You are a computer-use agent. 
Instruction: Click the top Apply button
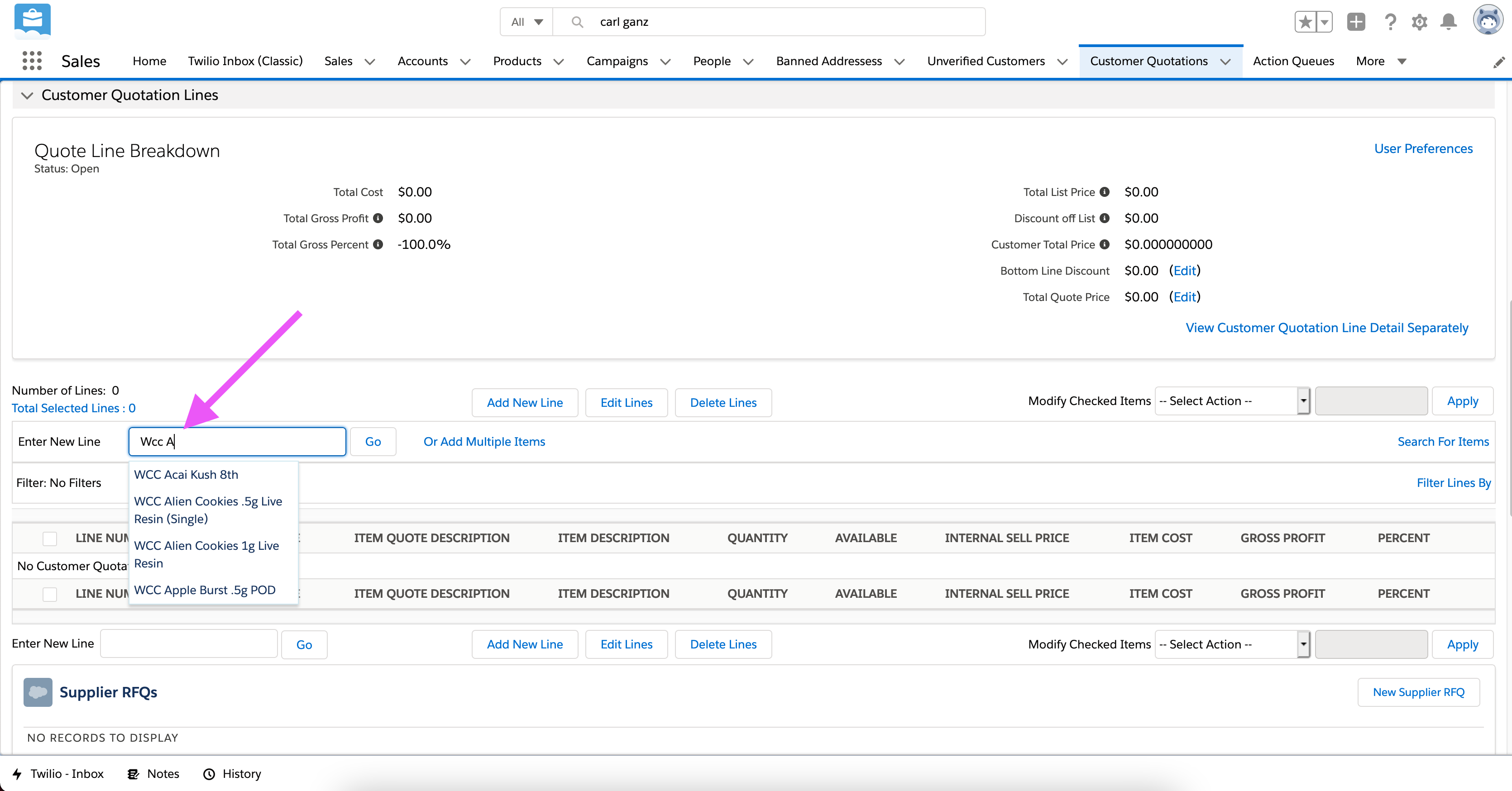tap(1462, 401)
